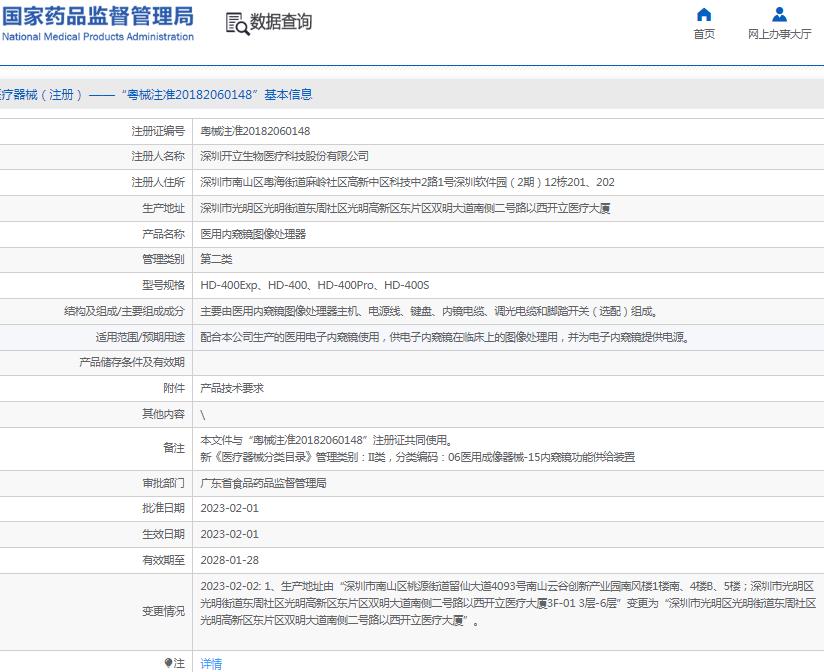Click 备注 line 新《医疗器械分类目录》
Image resolution: width=824 pixels, height=672 pixels.
pos(418,457)
